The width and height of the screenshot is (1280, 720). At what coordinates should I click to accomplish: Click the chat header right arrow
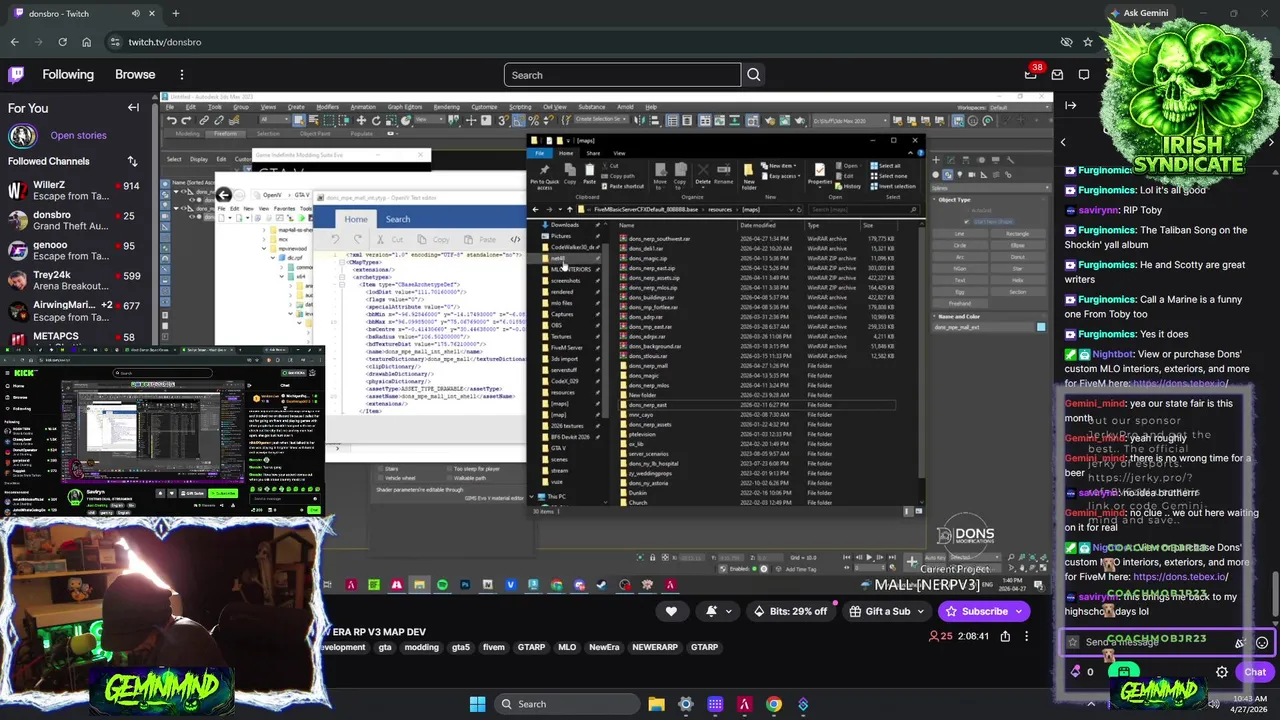point(1271,143)
